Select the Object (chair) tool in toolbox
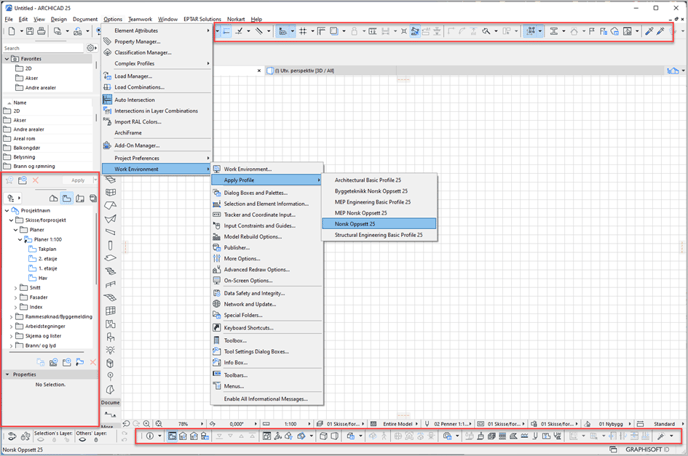 111,337
